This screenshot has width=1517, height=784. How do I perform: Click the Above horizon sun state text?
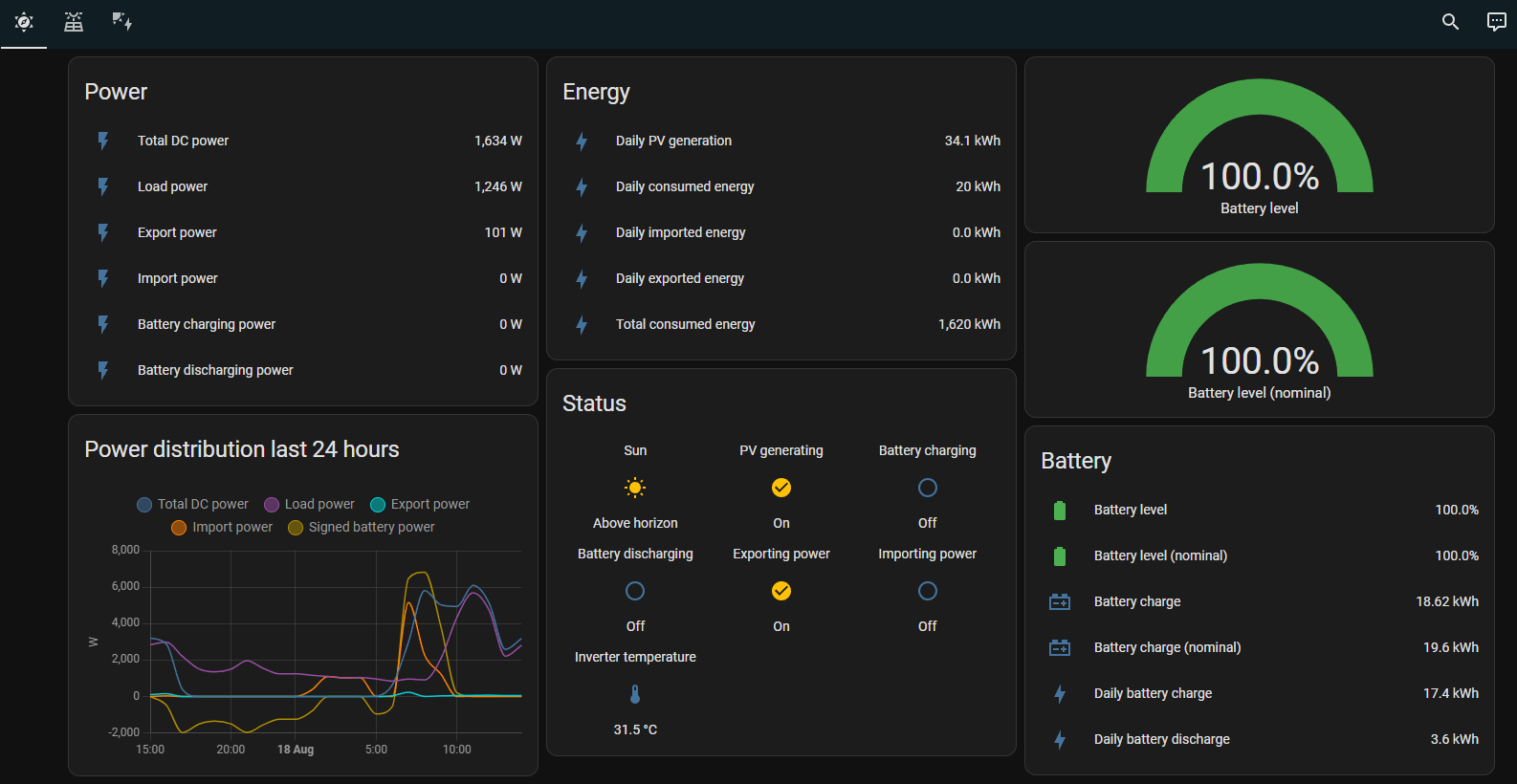(635, 523)
